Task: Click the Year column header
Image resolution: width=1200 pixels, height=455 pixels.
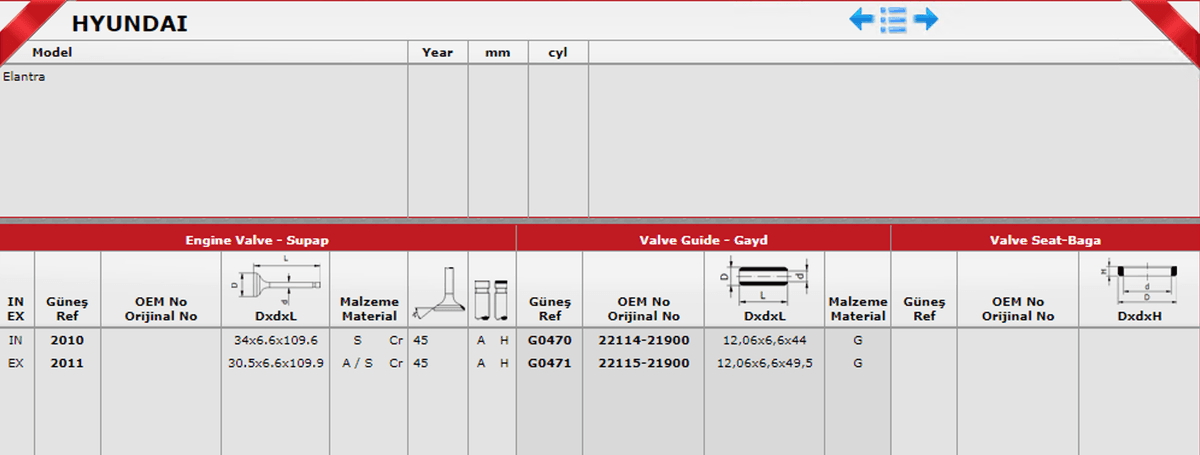Action: tap(437, 52)
